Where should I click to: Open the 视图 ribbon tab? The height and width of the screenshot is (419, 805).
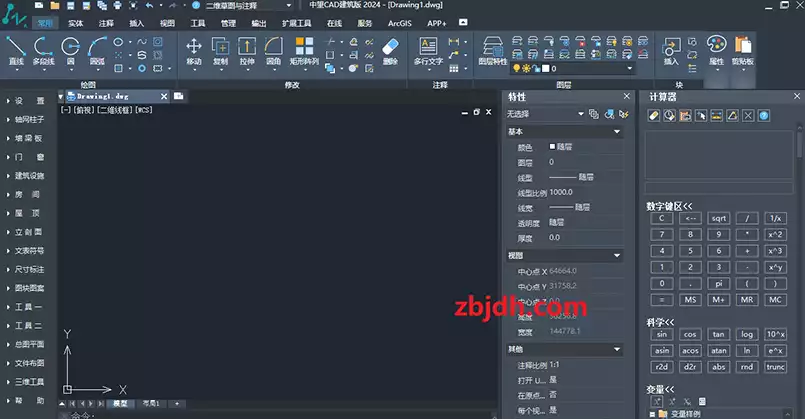click(167, 23)
